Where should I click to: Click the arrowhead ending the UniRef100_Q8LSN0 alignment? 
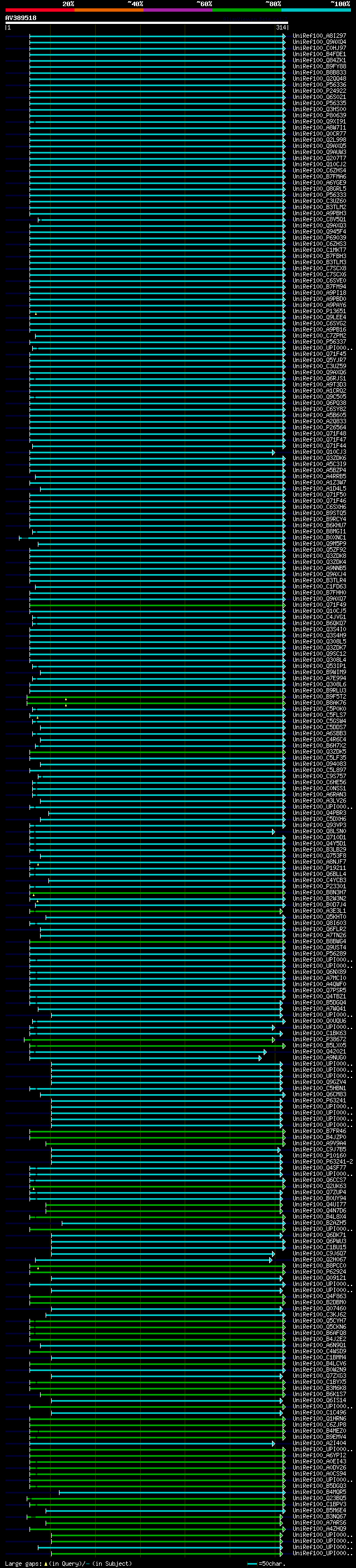(273, 832)
